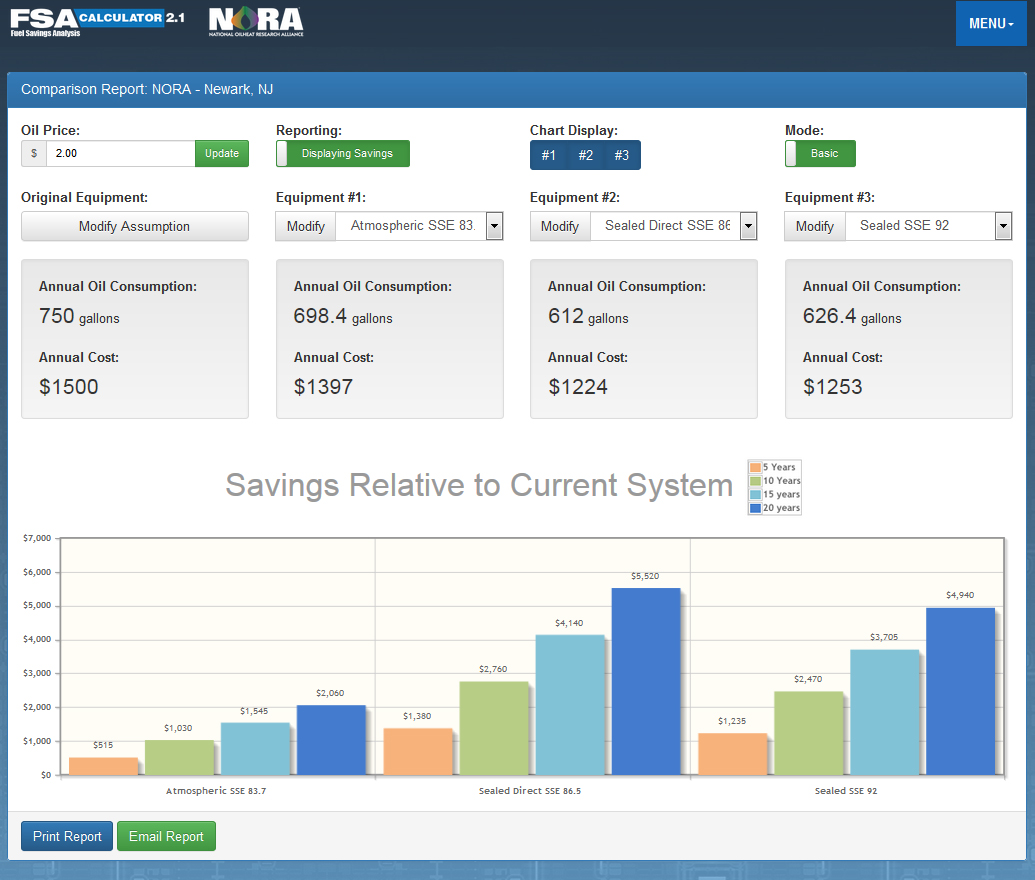This screenshot has height=880, width=1035.
Task: Expand the Equipment #3 Sealed SSE 92 dropdown
Action: pos(1003,226)
